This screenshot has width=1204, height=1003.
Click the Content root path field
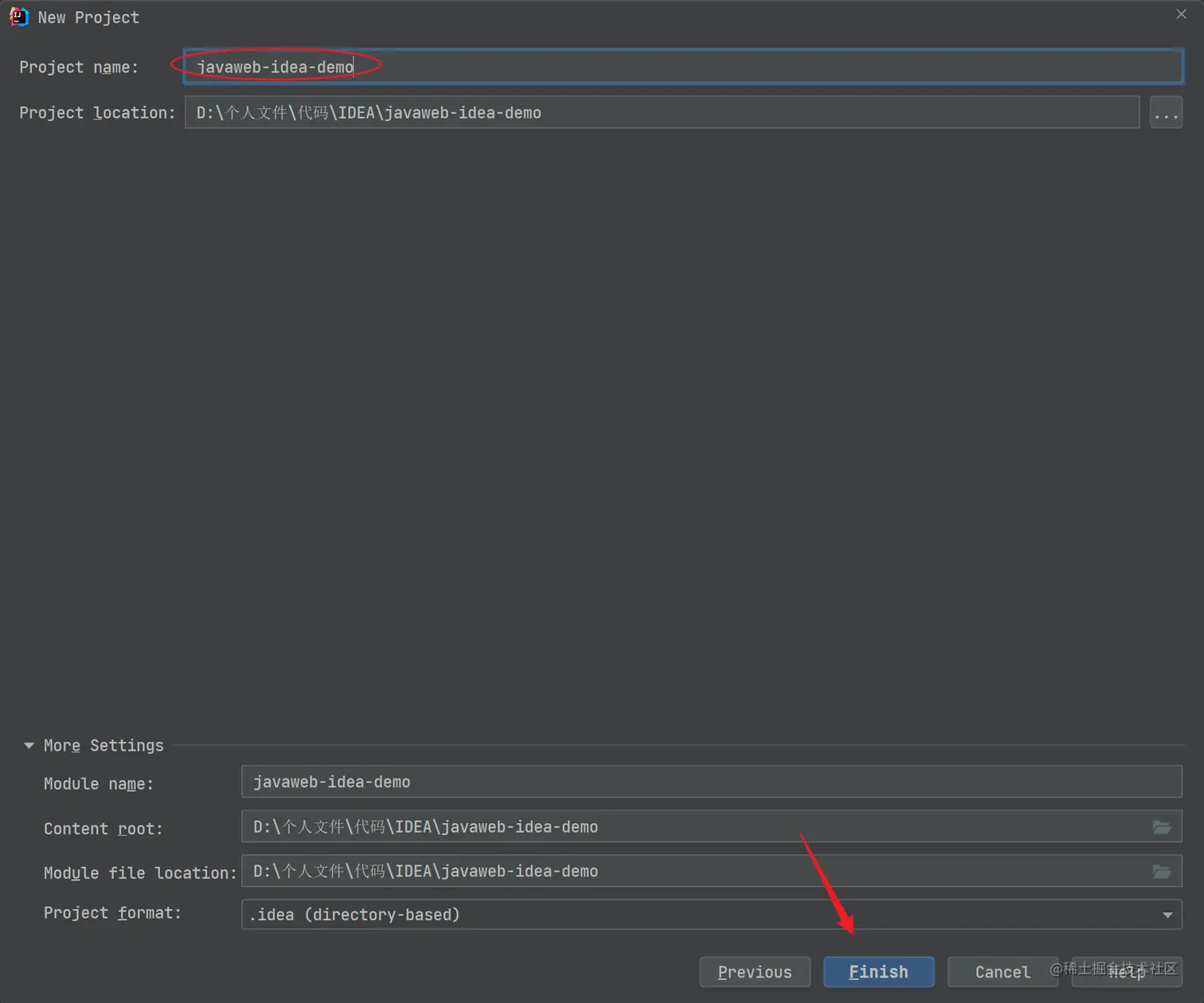[x=712, y=826]
